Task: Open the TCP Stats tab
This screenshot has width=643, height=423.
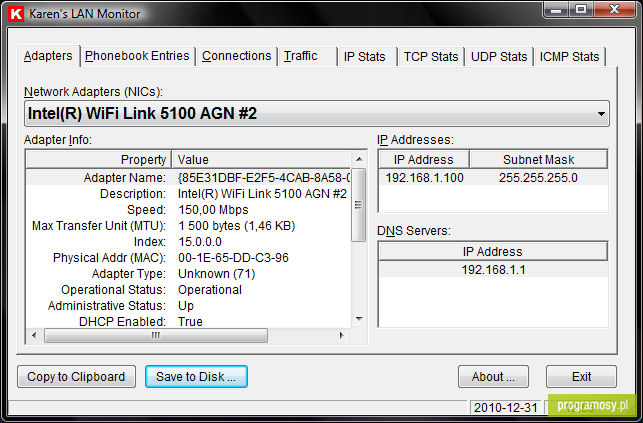Action: click(431, 56)
